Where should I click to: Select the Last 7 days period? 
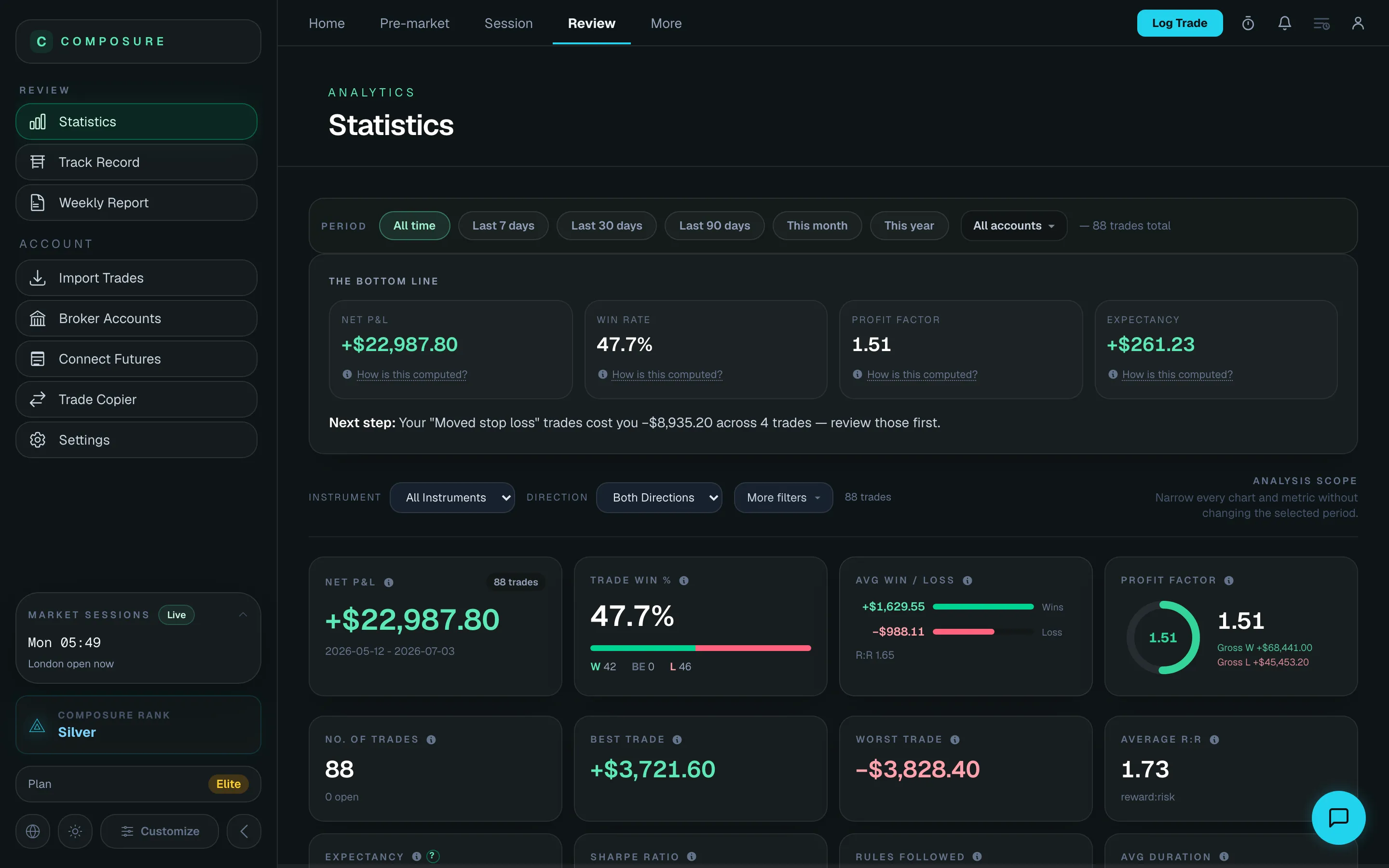[503, 226]
